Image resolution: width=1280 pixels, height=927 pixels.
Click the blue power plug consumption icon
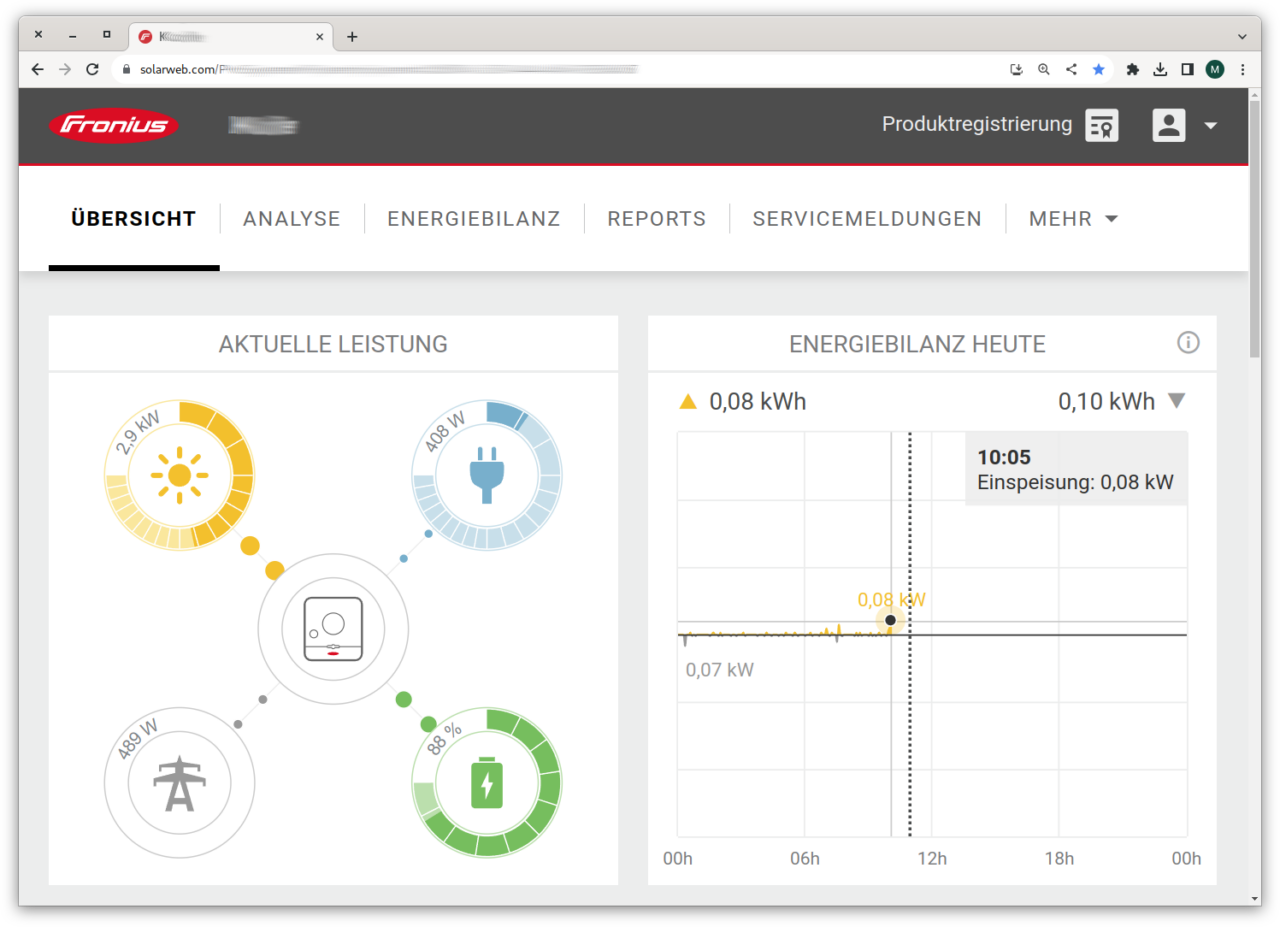[x=487, y=475]
